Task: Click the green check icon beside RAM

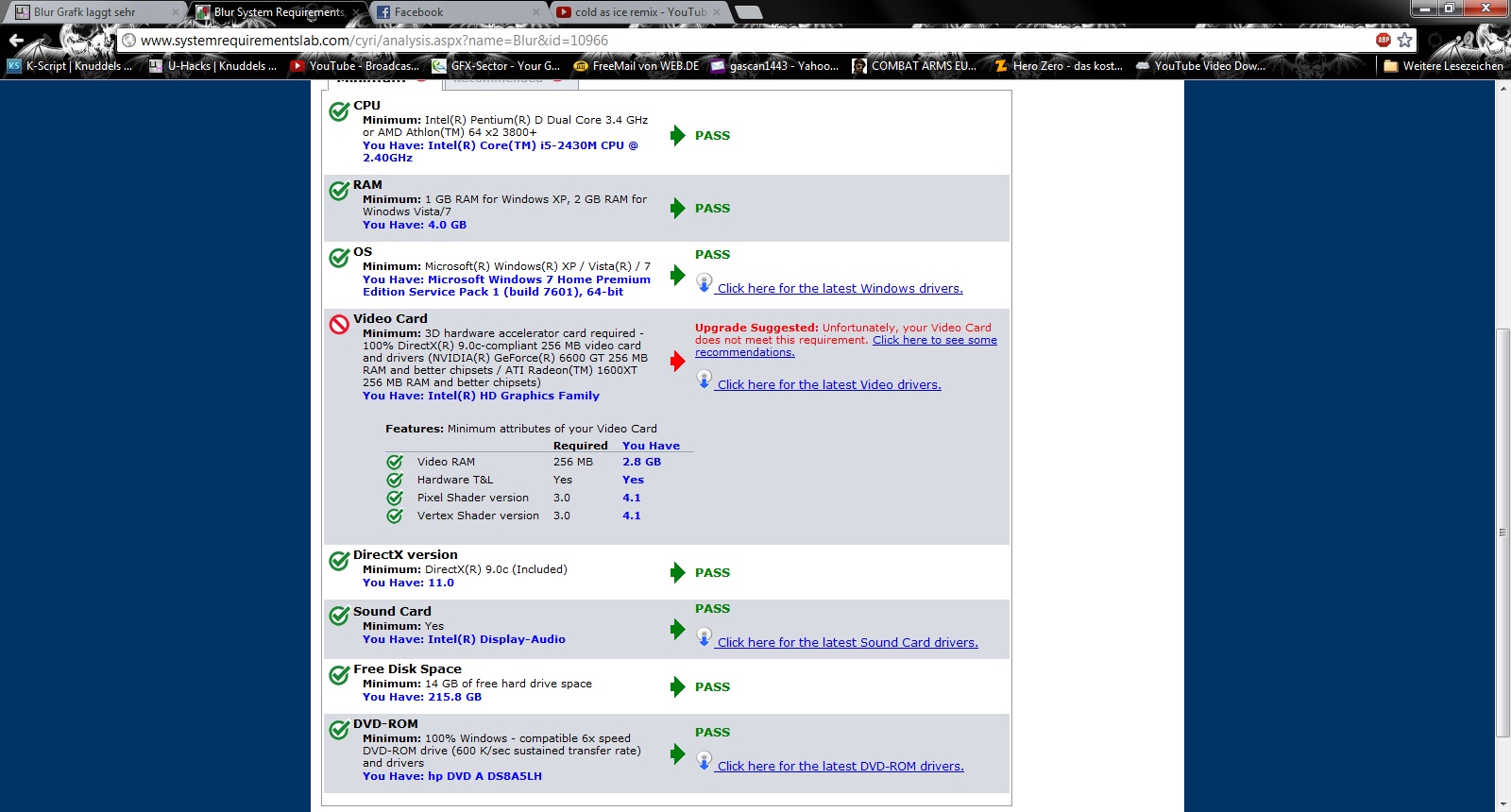Action: click(339, 191)
